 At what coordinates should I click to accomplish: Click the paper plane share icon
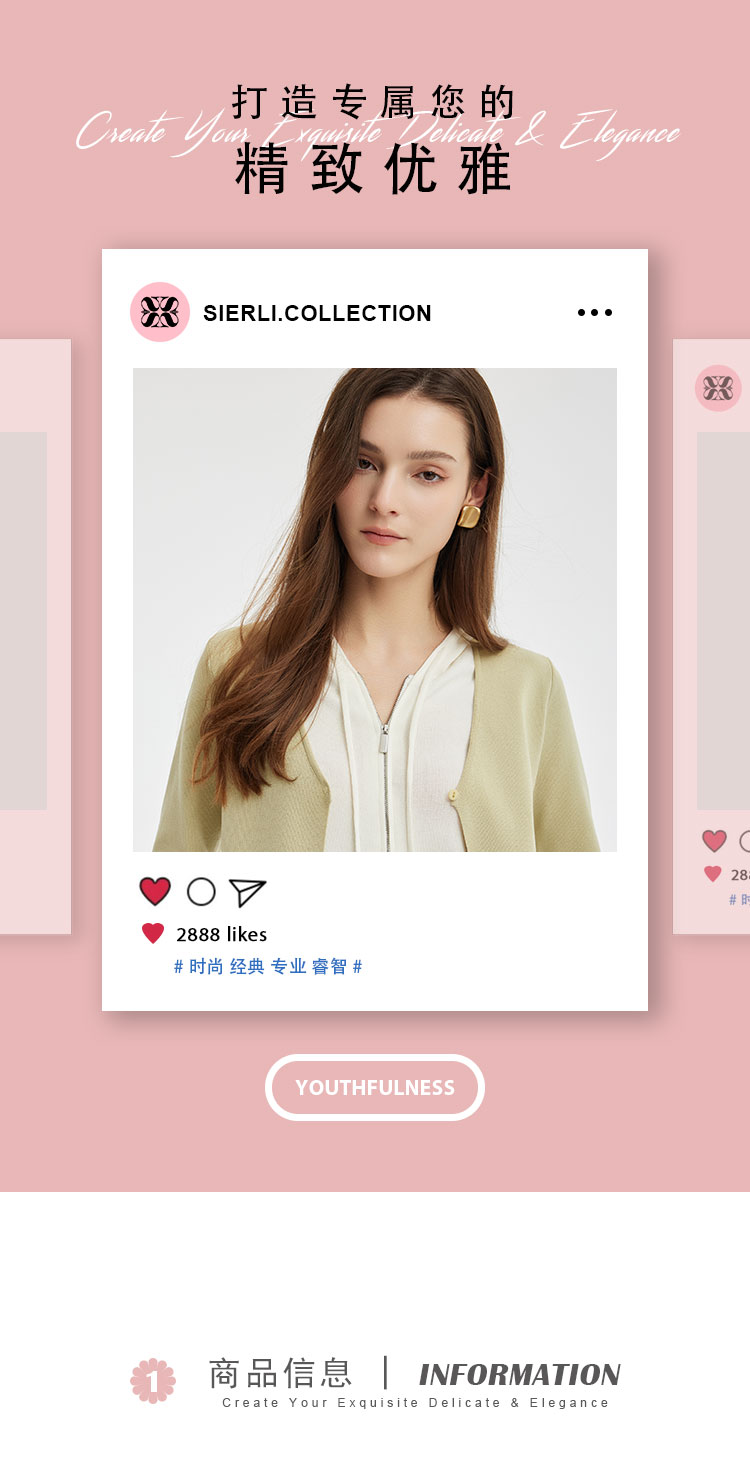pyautogui.click(x=247, y=892)
